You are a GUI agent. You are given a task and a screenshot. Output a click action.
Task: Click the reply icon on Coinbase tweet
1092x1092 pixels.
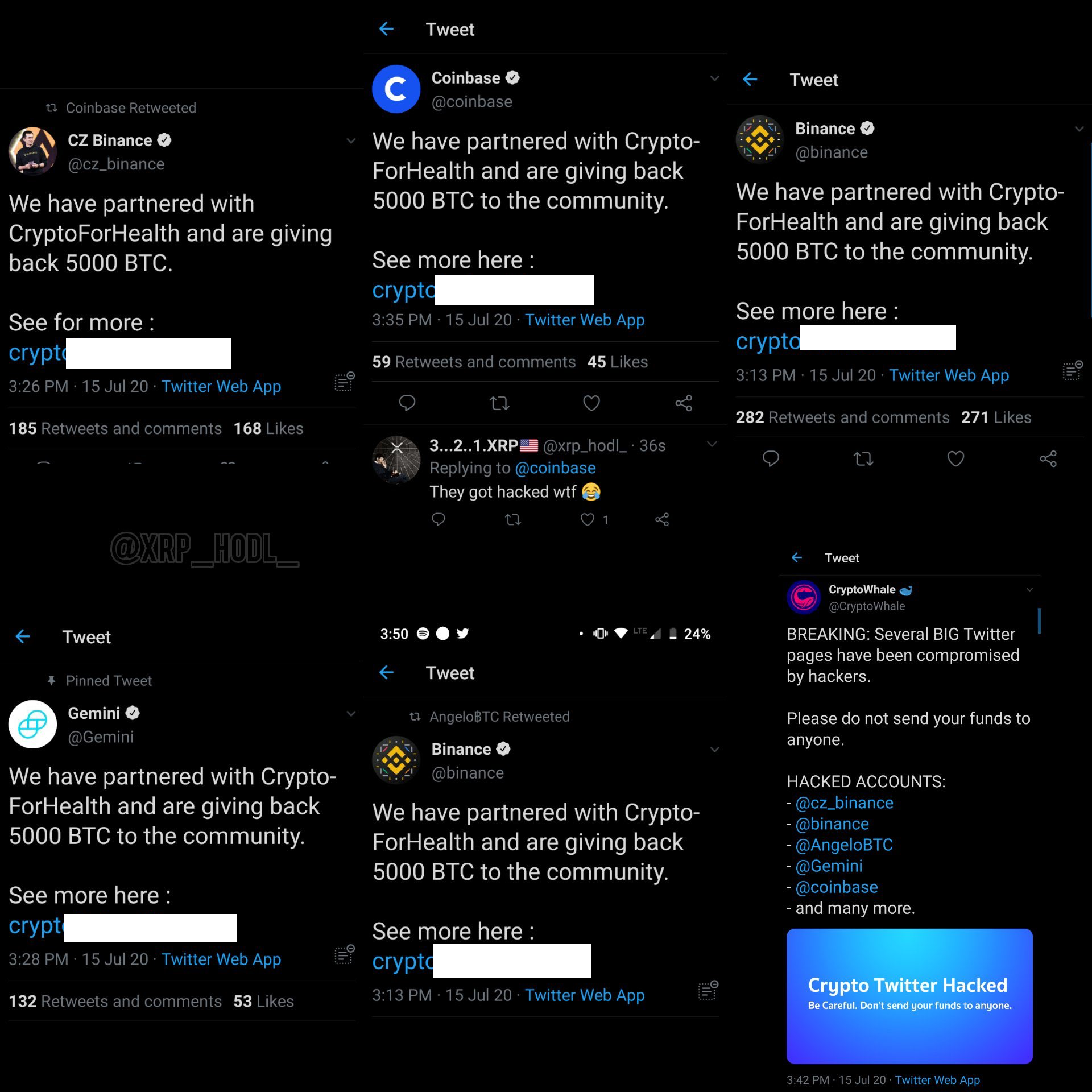(407, 402)
